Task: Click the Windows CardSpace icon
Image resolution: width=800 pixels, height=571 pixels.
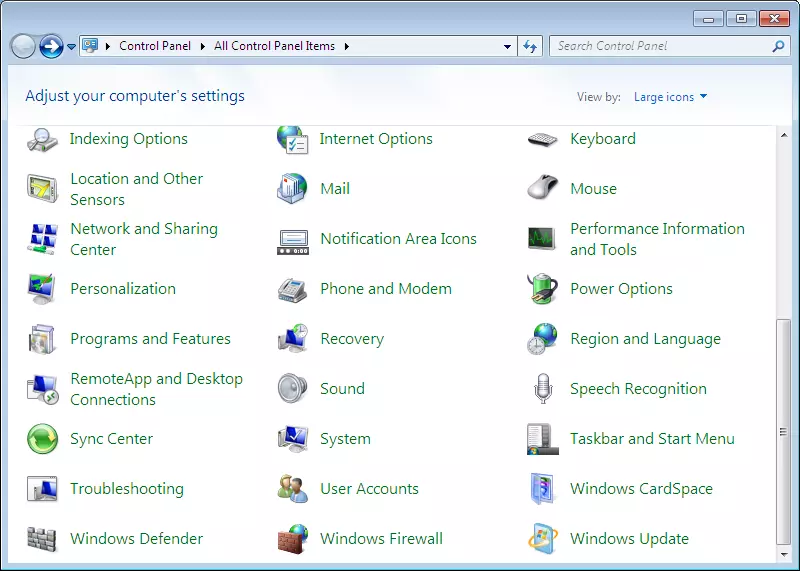Action: (x=542, y=489)
